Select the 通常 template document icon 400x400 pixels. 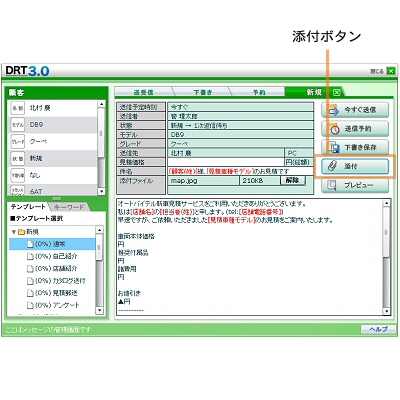pyautogui.click(x=30, y=244)
